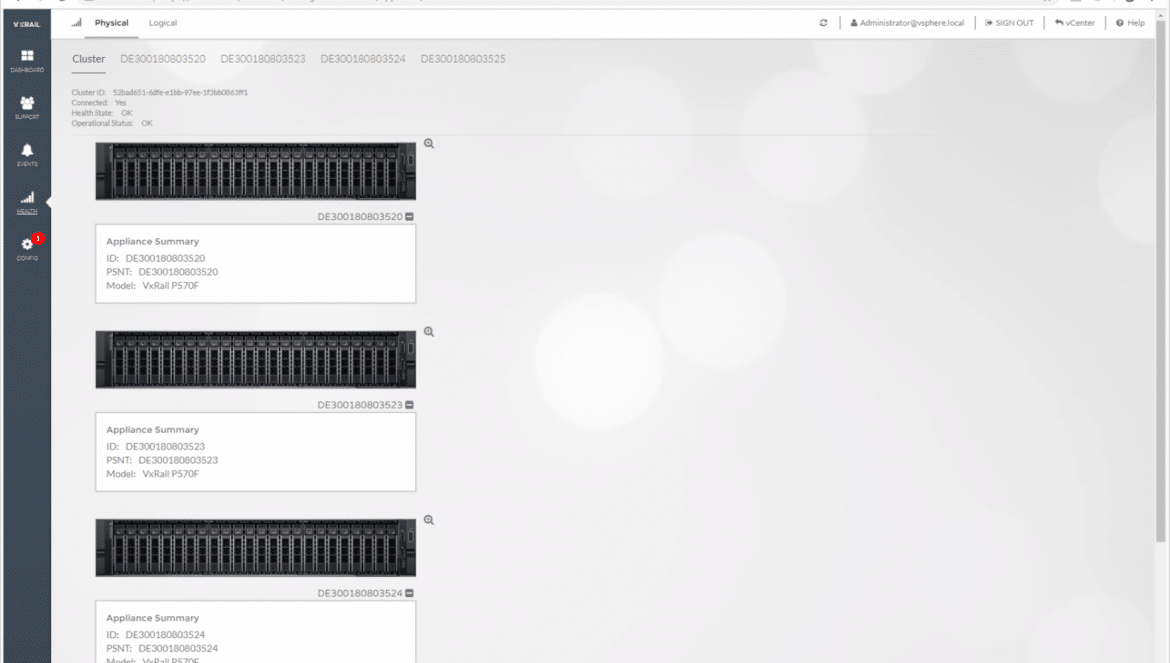
Task: Click the DE300180803524 server chassis image
Action: coord(255,548)
